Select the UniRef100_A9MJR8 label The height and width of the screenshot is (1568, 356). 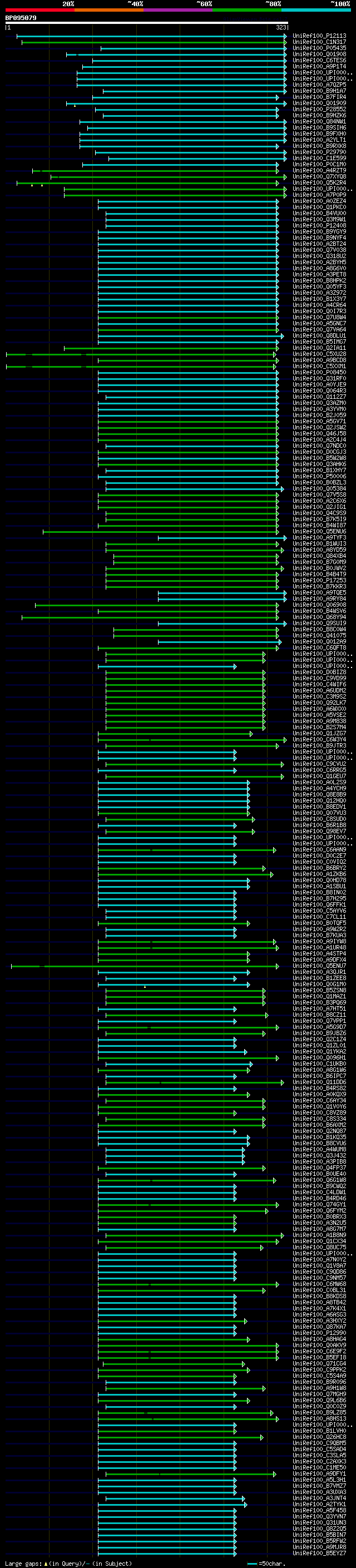click(x=319, y=1548)
